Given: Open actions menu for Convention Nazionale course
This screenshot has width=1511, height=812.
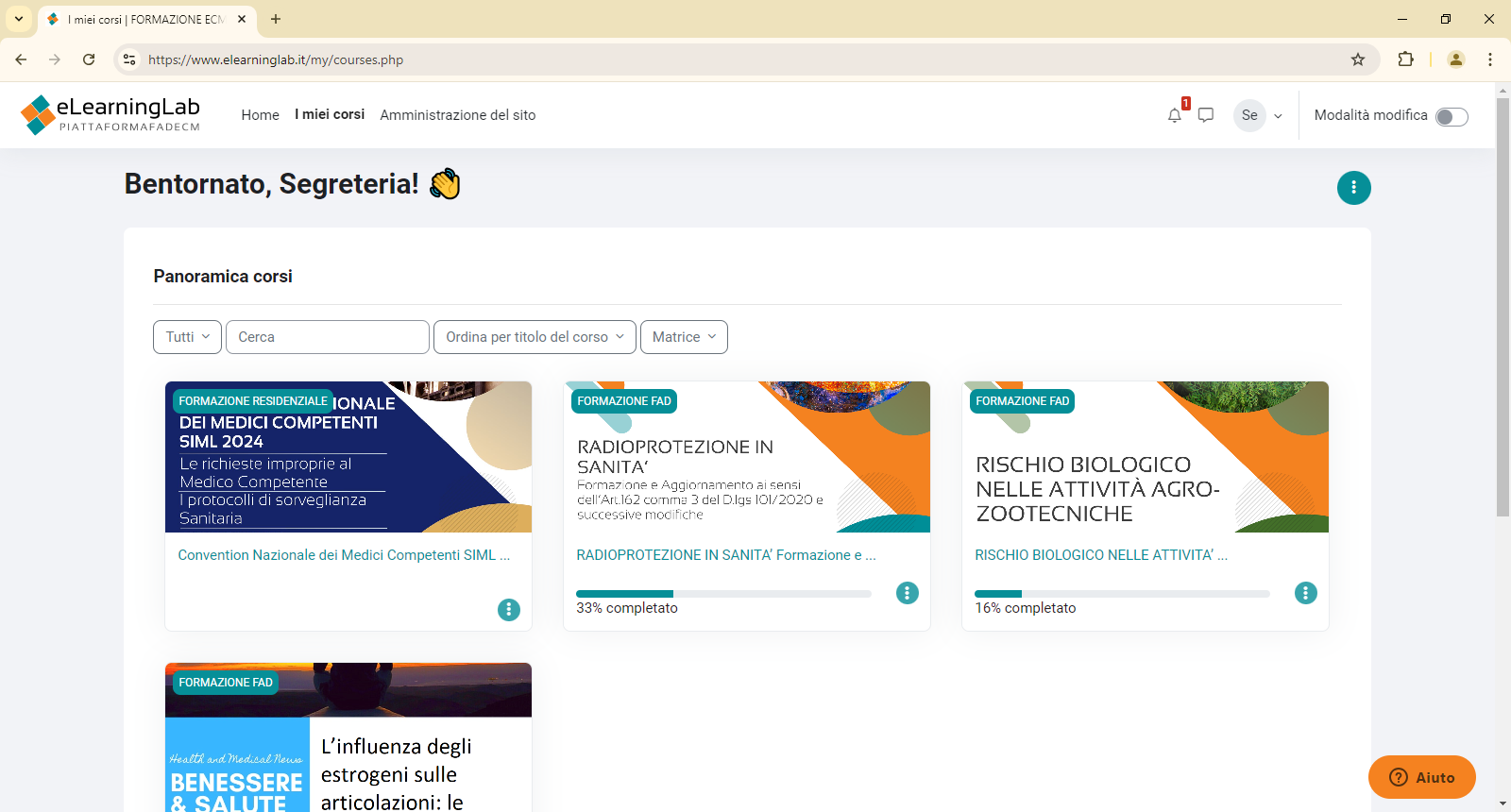Looking at the screenshot, I should point(509,610).
